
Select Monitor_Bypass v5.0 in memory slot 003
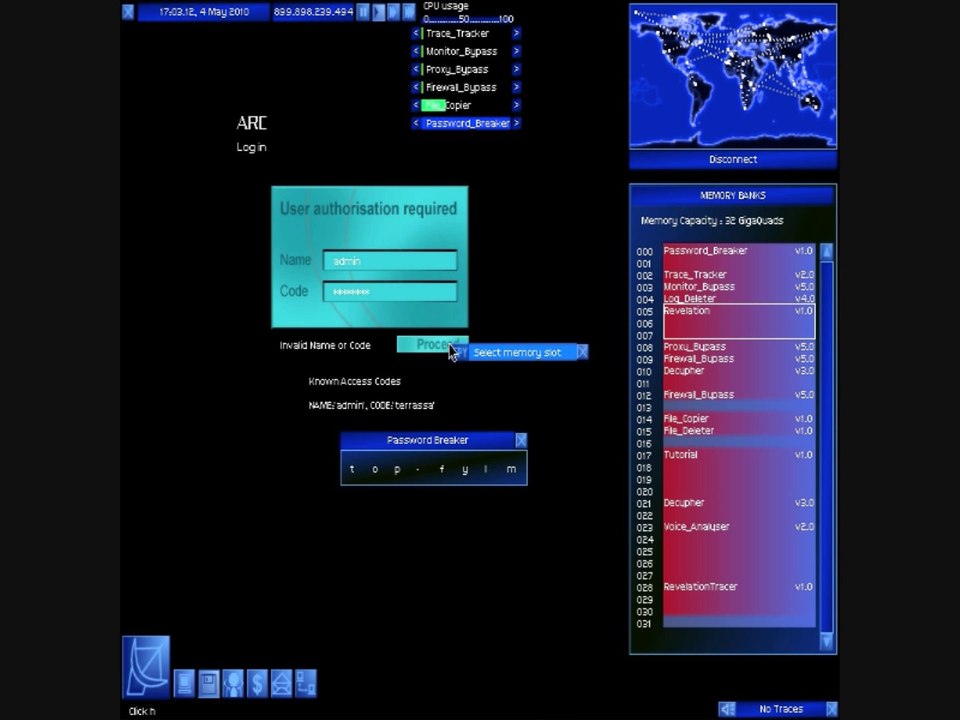coord(739,287)
